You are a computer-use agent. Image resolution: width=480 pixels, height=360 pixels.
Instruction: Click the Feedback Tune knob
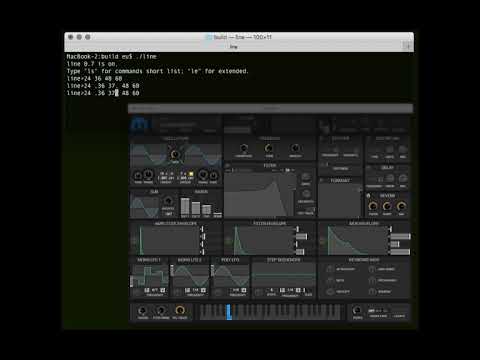[x=269, y=148]
